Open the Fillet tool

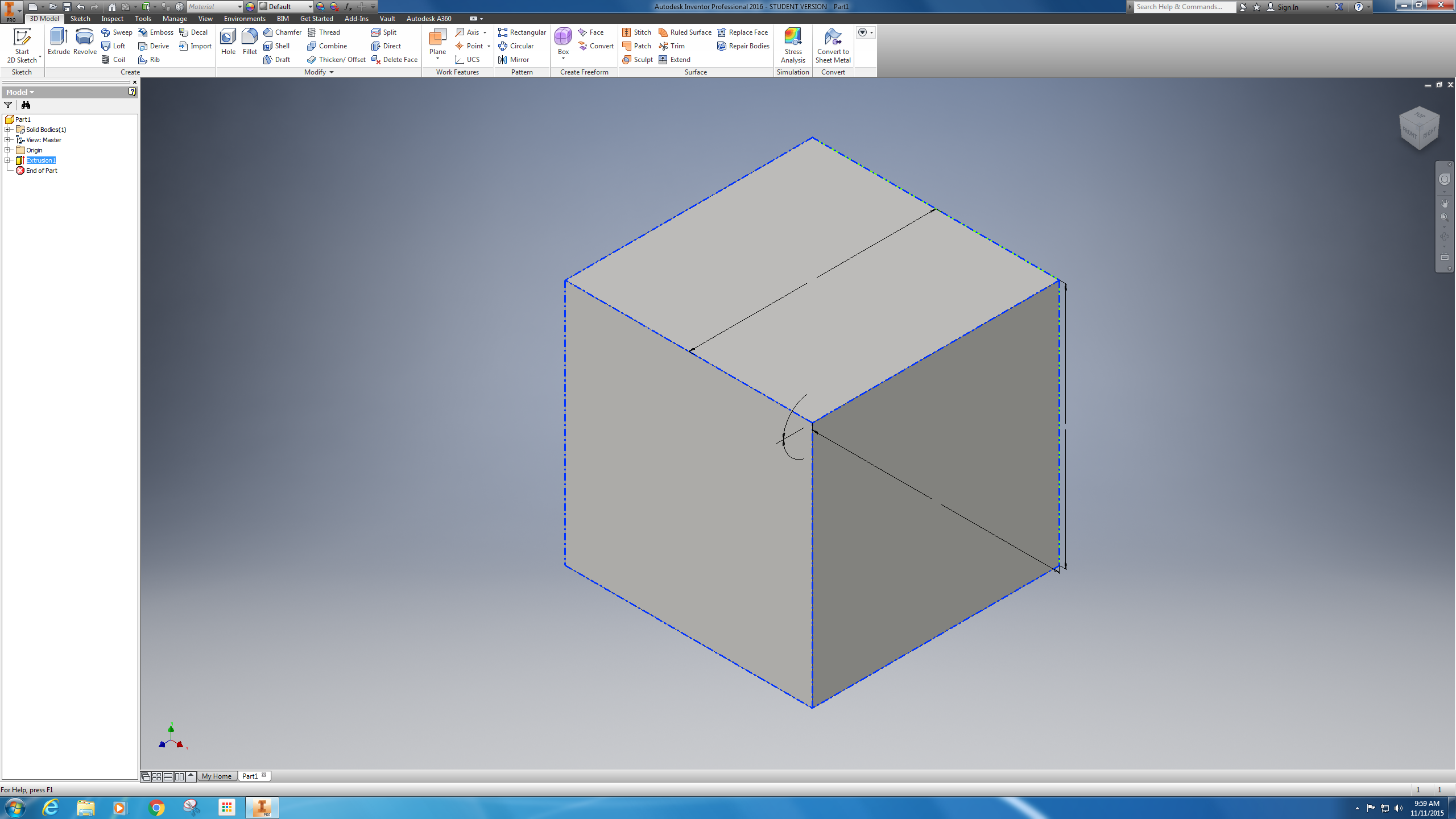[x=250, y=42]
